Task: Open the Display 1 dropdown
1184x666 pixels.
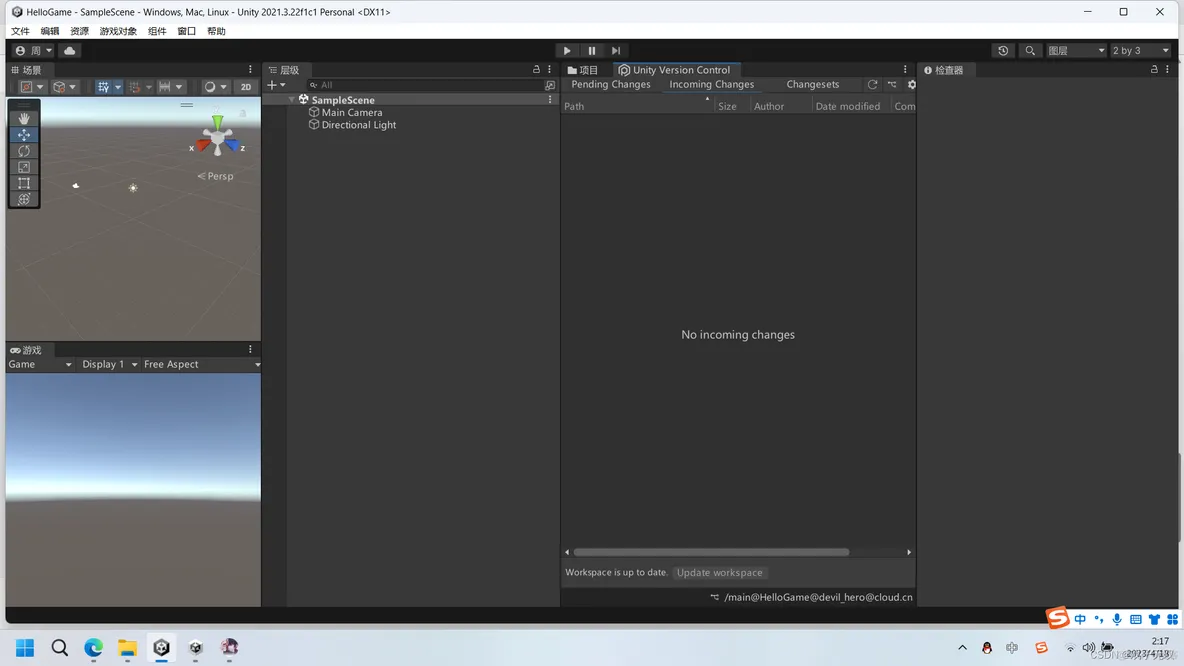Action: [x=109, y=364]
